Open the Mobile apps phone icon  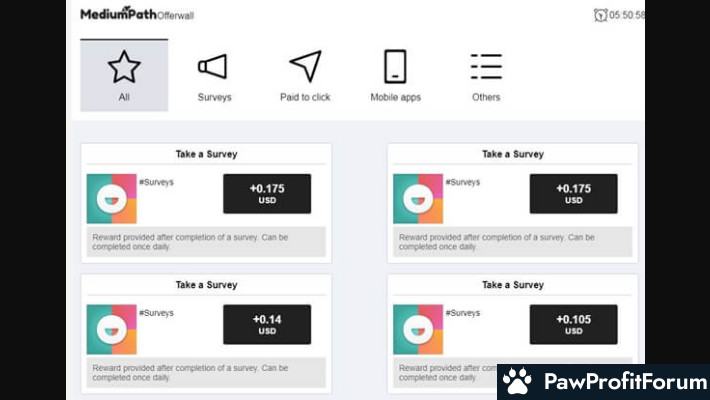coord(395,66)
